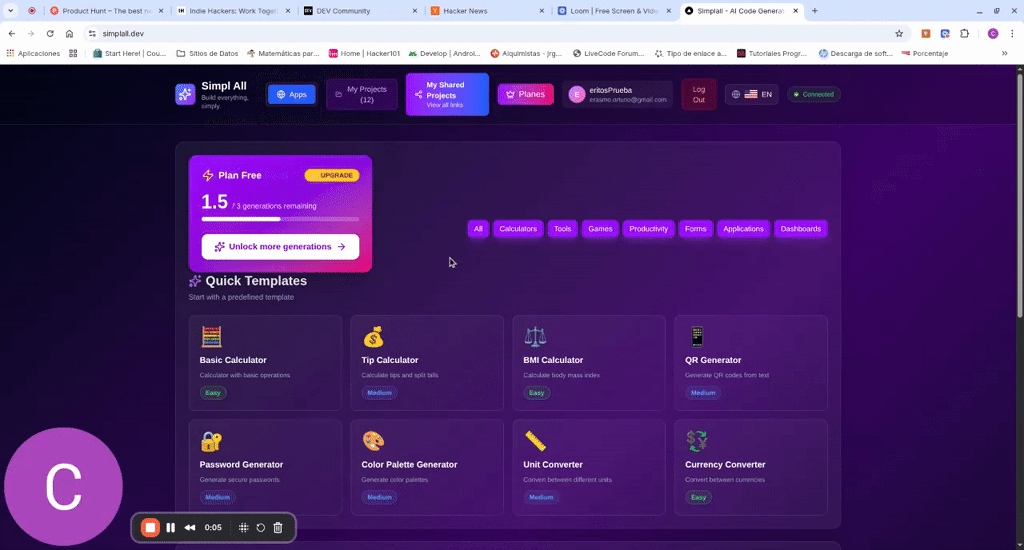Click the Quick Templates heading
The image size is (1024, 550).
[256, 281]
